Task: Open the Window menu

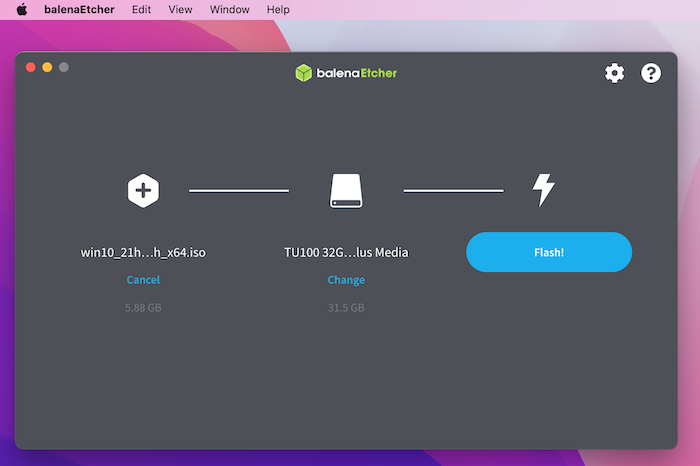Action: coord(229,9)
